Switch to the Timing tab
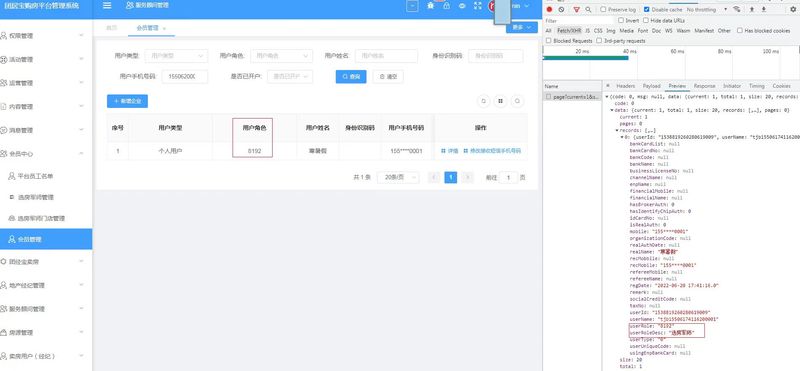This screenshot has height=371, width=800. click(757, 86)
